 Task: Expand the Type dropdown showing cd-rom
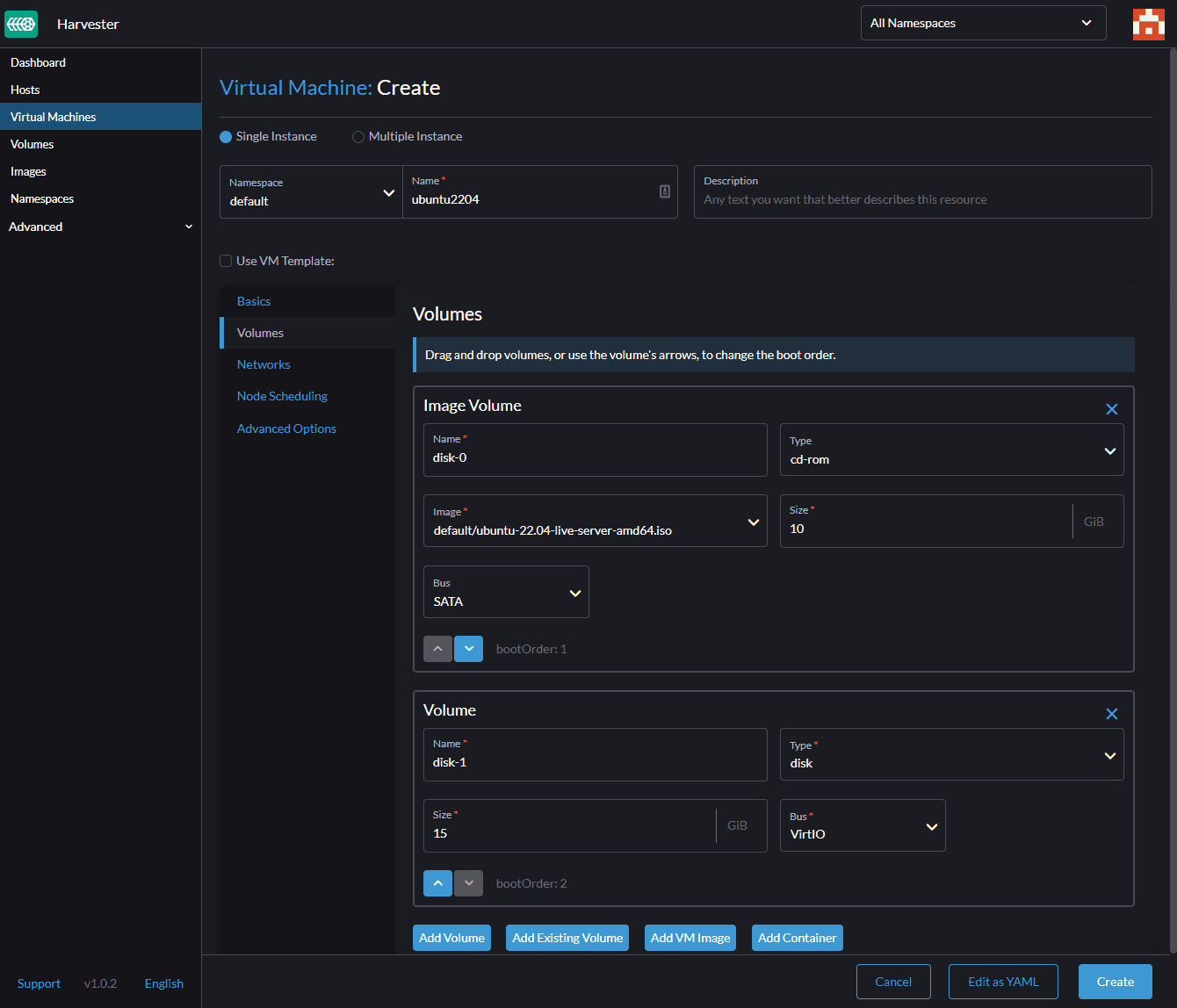point(951,450)
